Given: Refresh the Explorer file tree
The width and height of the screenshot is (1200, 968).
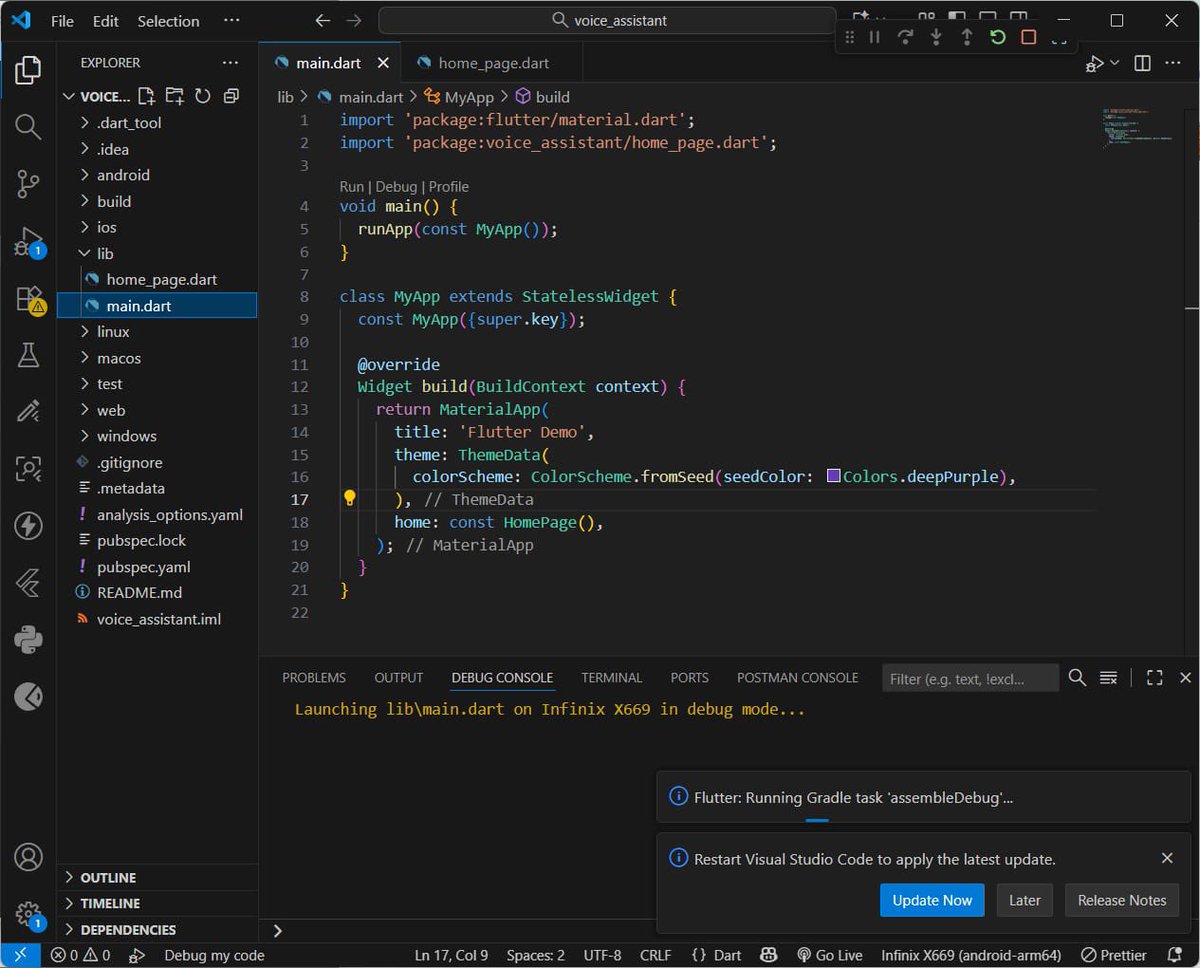Looking at the screenshot, I should pyautogui.click(x=203, y=97).
